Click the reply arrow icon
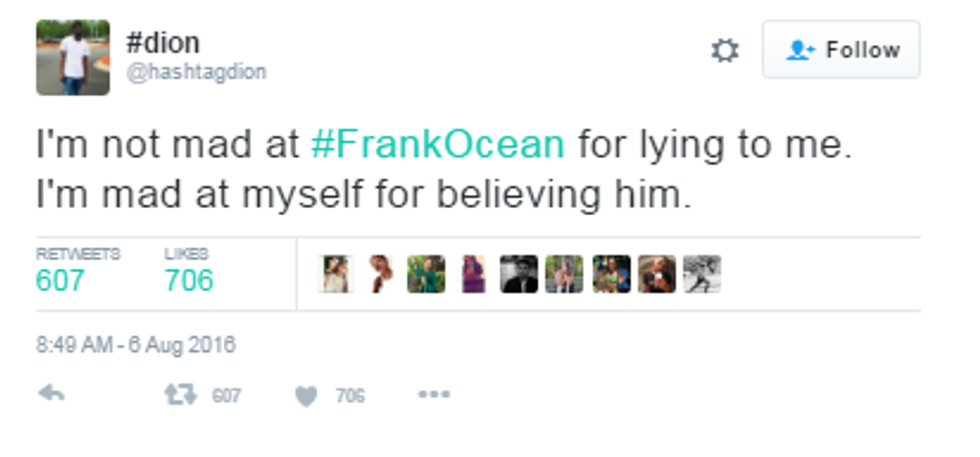980x457 pixels. tap(51, 395)
